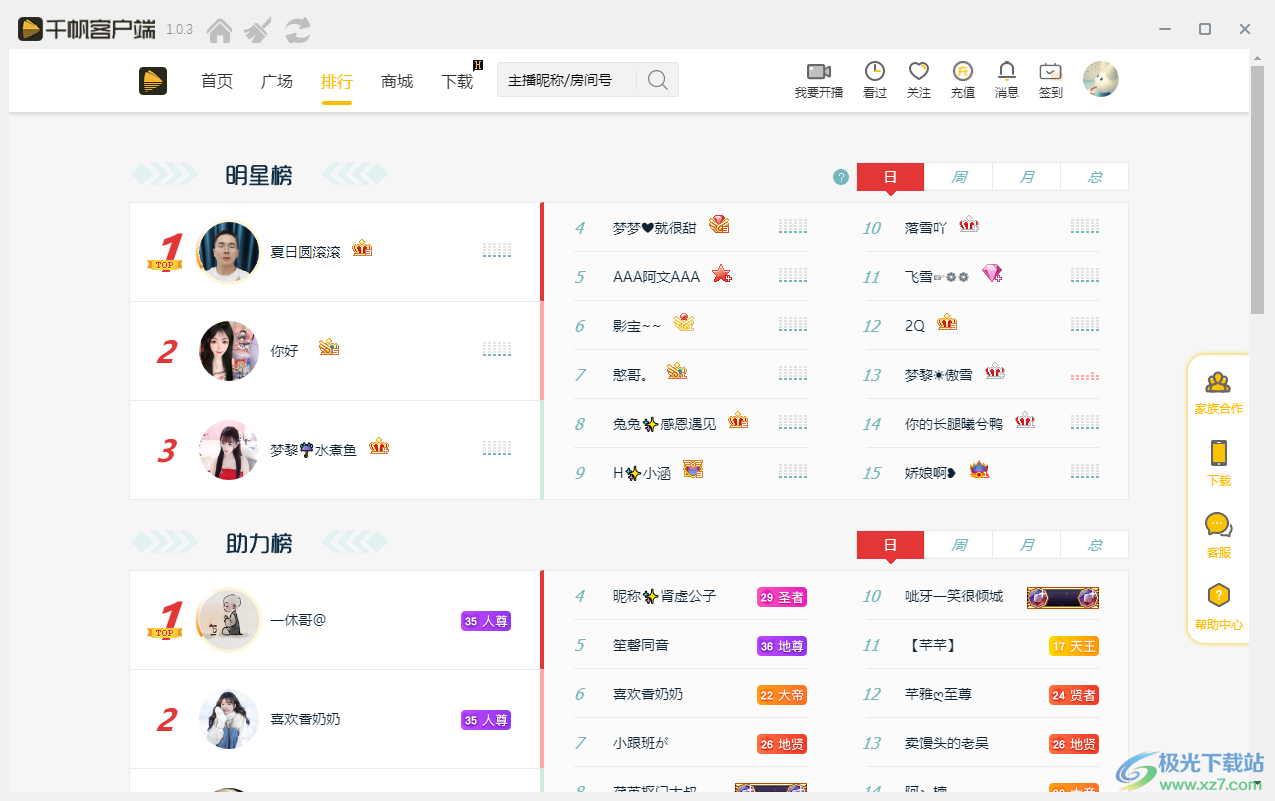The width and height of the screenshot is (1275, 801).
Task: Click the question mark help icon near 明星榜 tabs
Action: [841, 177]
